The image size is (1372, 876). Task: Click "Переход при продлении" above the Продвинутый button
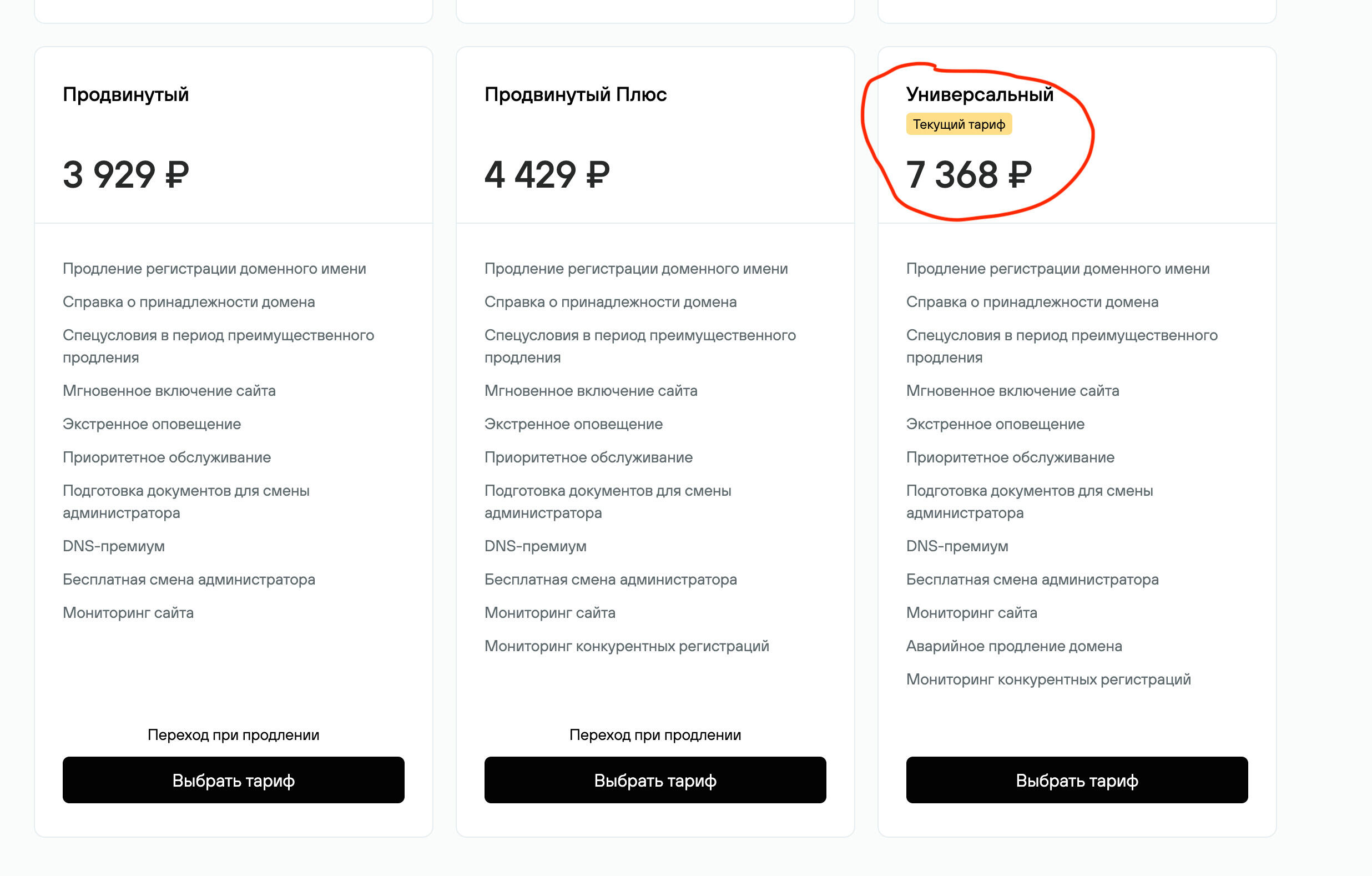pos(233,734)
